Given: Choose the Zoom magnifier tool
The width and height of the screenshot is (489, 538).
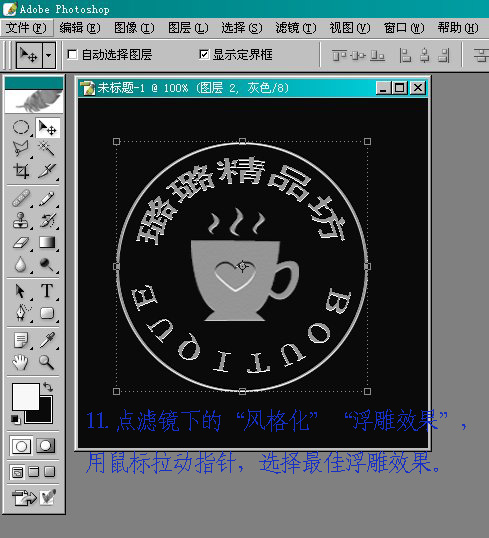Looking at the screenshot, I should point(47,362).
